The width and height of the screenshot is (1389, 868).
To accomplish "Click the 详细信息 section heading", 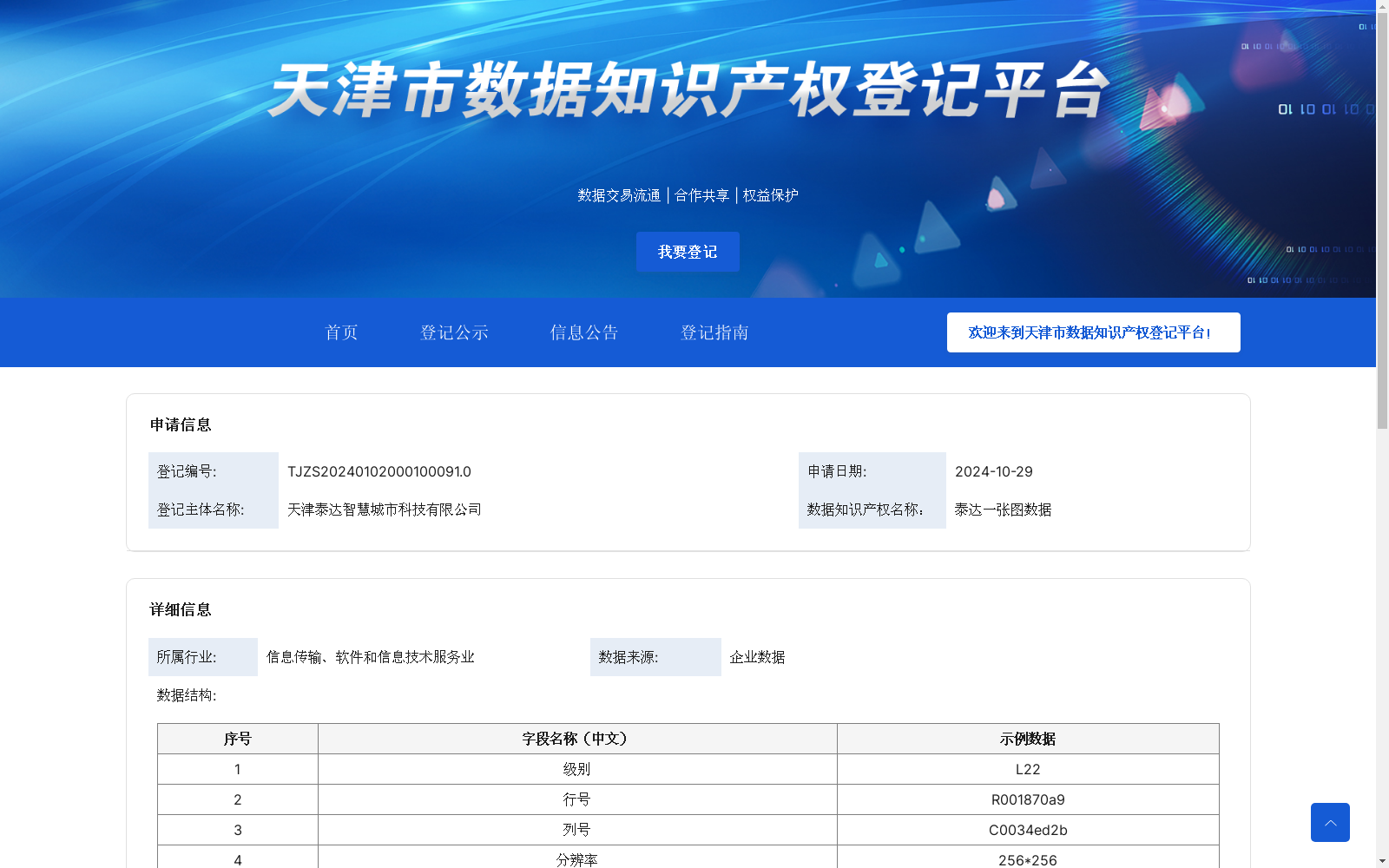I will (x=181, y=609).
